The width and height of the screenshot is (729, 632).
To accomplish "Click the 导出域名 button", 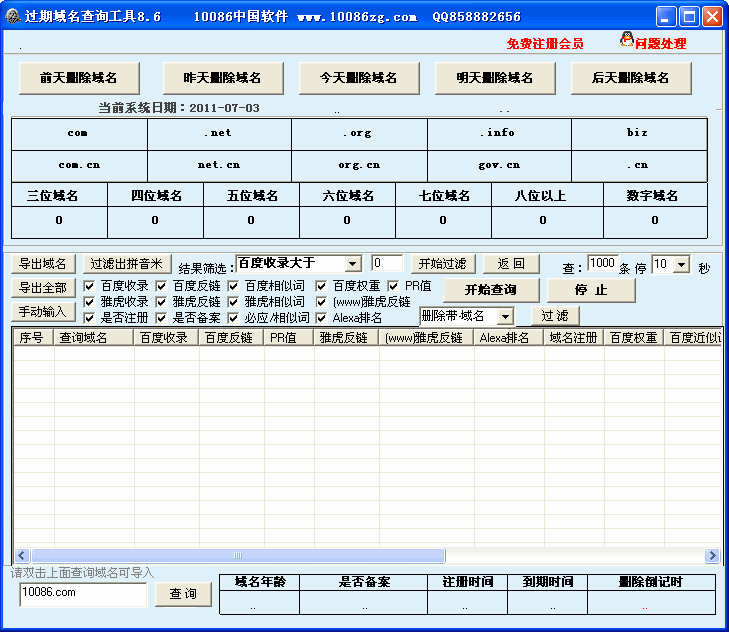I will pyautogui.click(x=43, y=264).
